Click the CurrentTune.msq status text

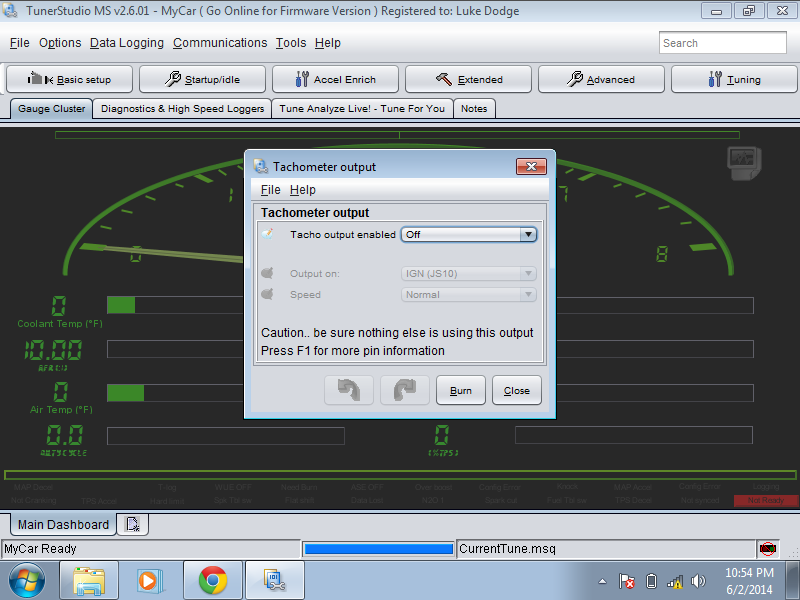[507, 549]
